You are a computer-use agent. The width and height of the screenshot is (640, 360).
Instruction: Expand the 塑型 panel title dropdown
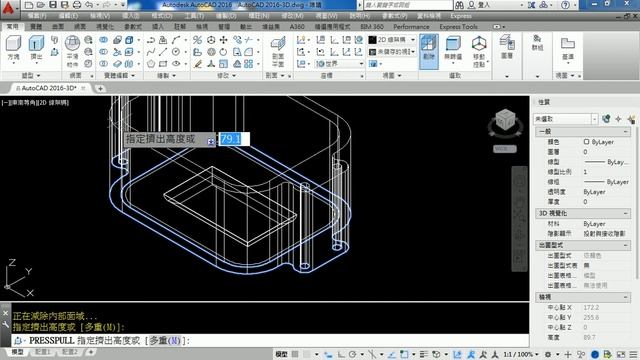[31, 76]
